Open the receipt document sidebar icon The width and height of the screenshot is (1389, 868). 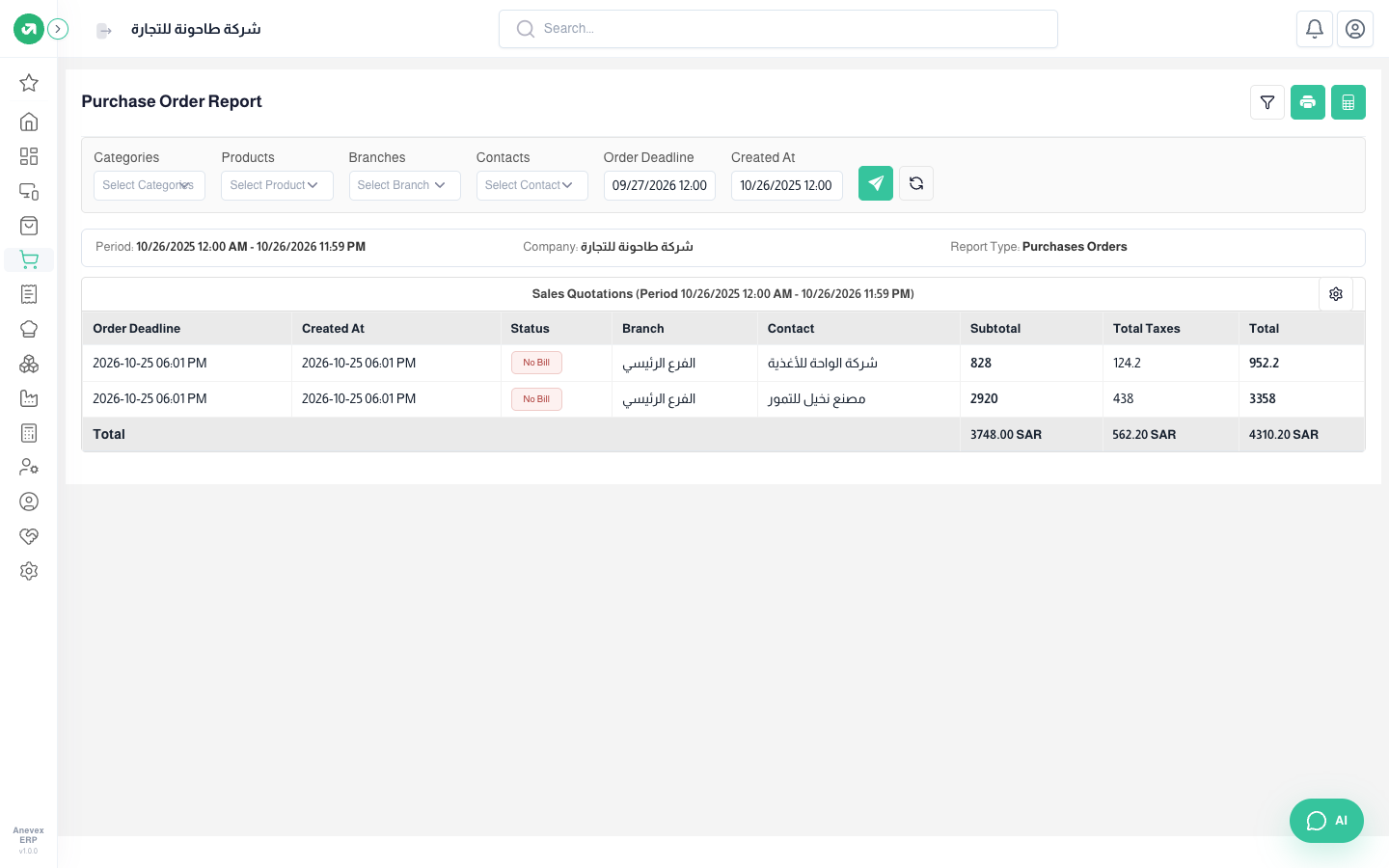point(29,294)
